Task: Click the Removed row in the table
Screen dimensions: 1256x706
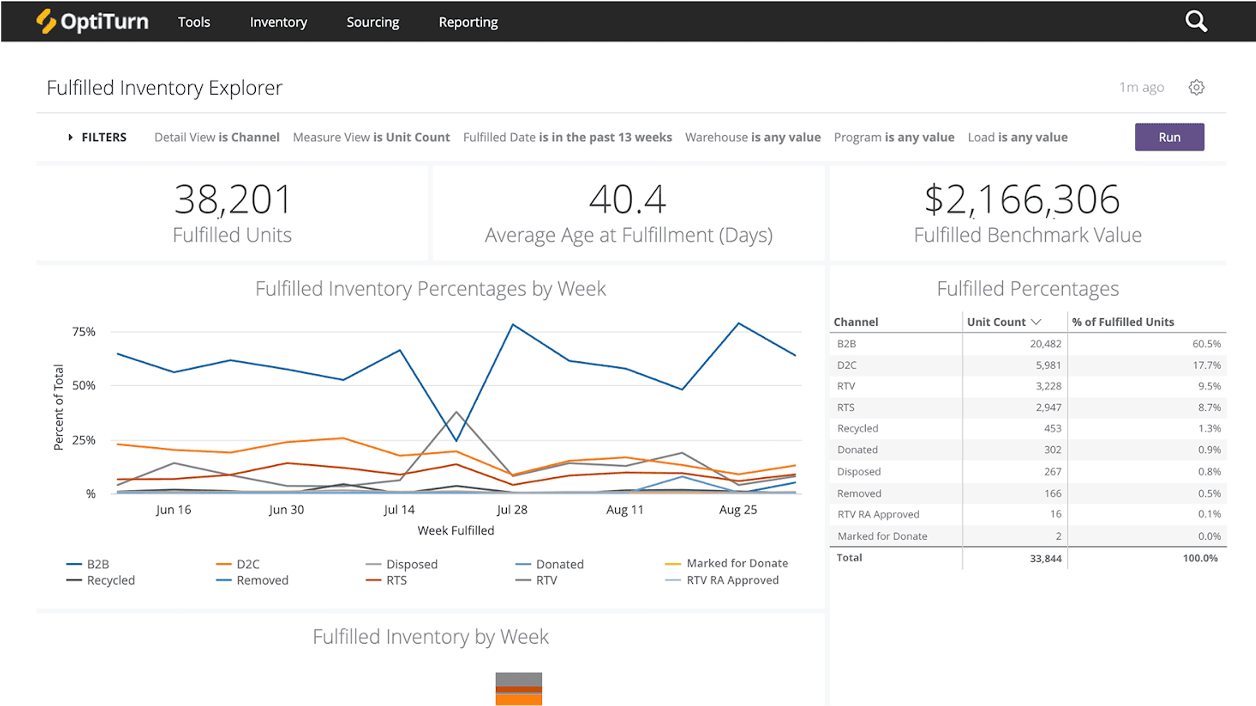Action: [1028, 493]
